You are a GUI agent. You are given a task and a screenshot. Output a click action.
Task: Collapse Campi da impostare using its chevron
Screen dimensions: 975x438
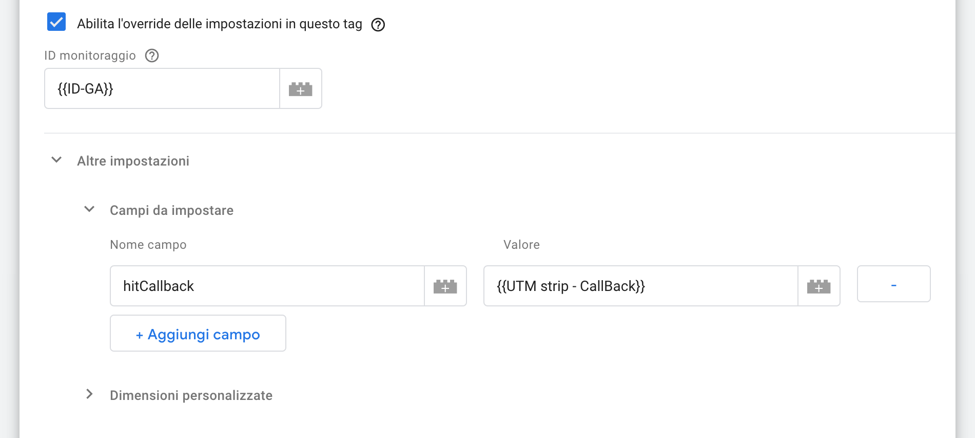pyautogui.click(x=89, y=210)
